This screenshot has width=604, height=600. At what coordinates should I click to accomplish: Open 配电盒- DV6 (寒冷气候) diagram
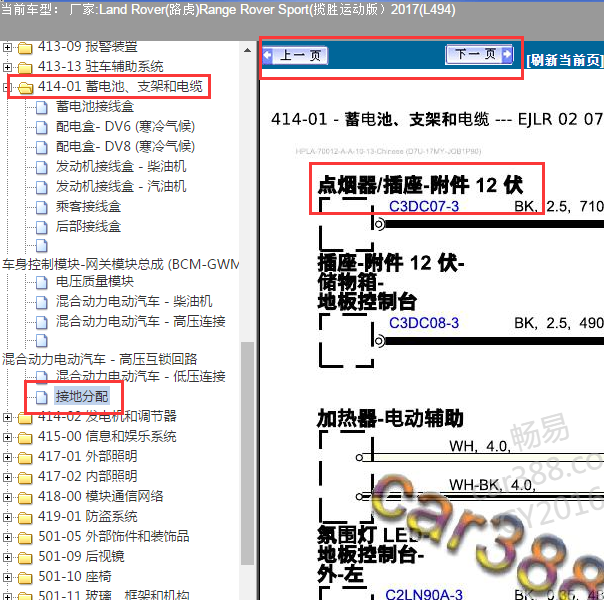point(125,127)
